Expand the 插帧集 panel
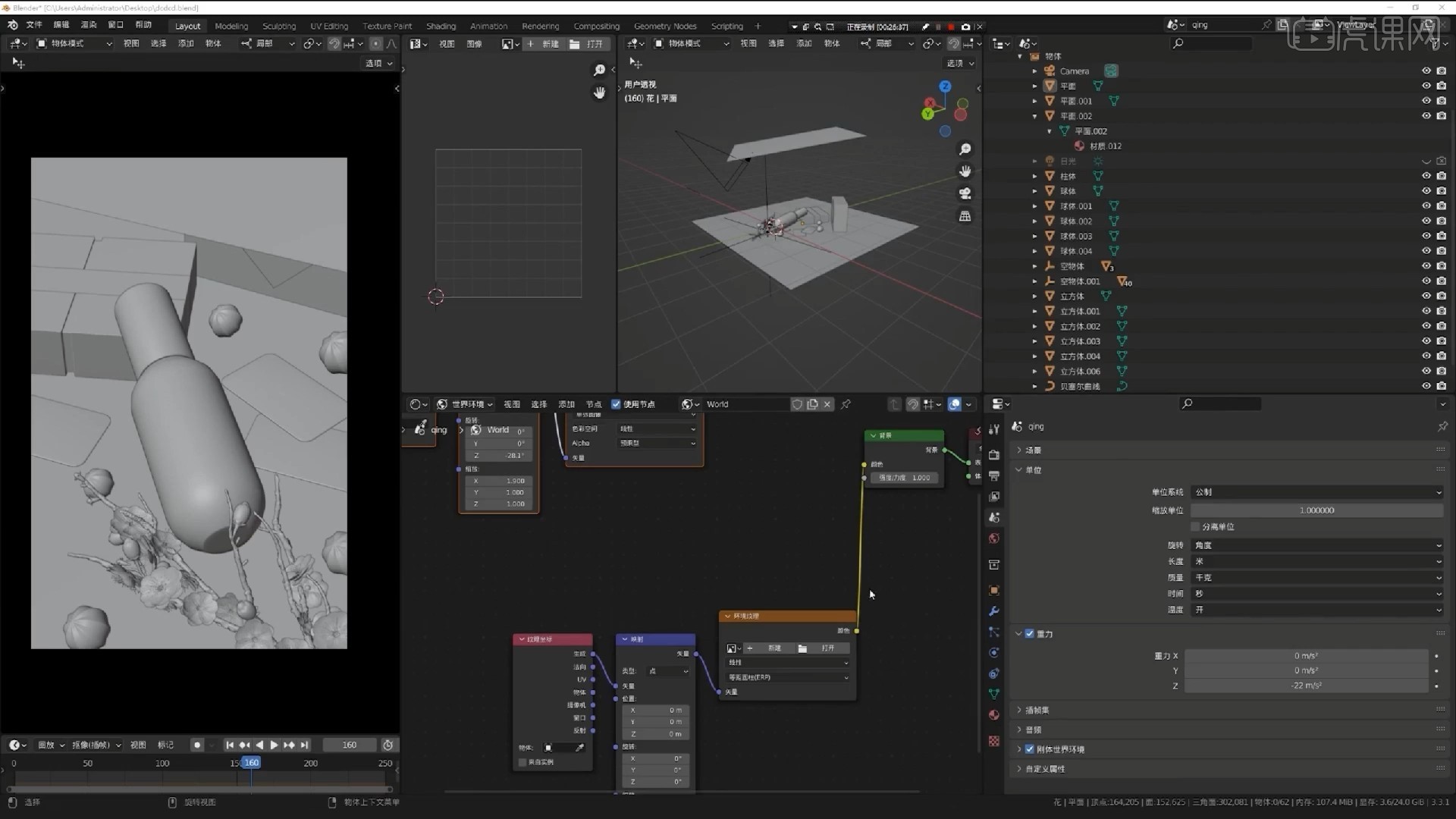Image resolution: width=1456 pixels, height=819 pixels. (x=1019, y=710)
